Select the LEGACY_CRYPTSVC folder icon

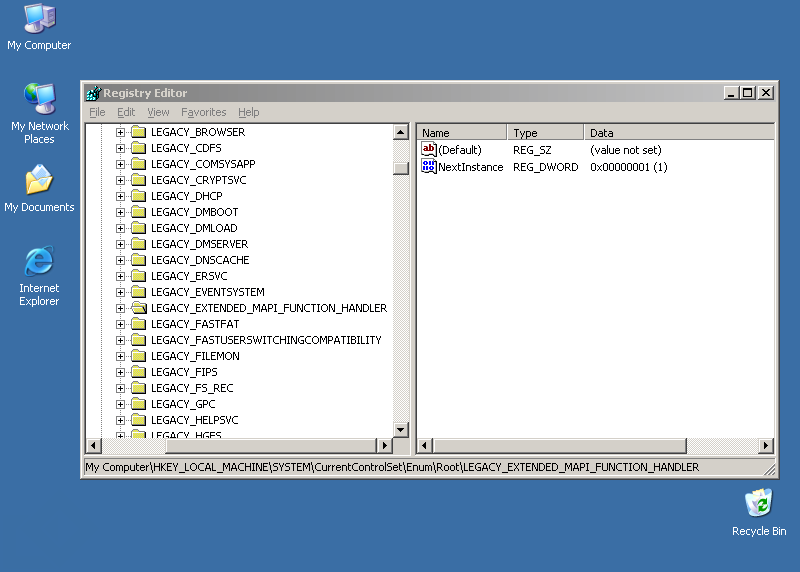[x=139, y=180]
